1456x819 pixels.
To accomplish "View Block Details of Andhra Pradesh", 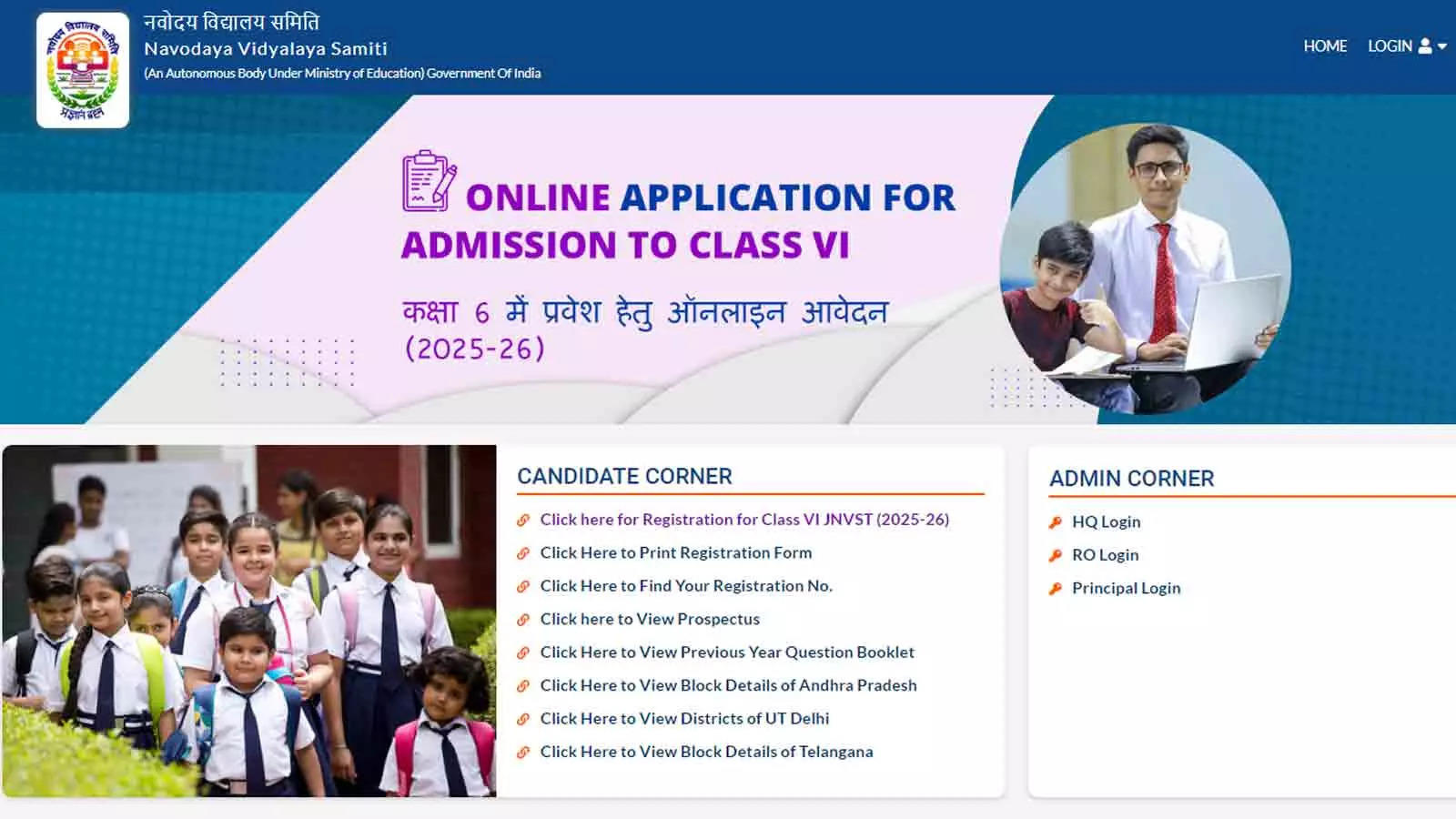I will [728, 685].
